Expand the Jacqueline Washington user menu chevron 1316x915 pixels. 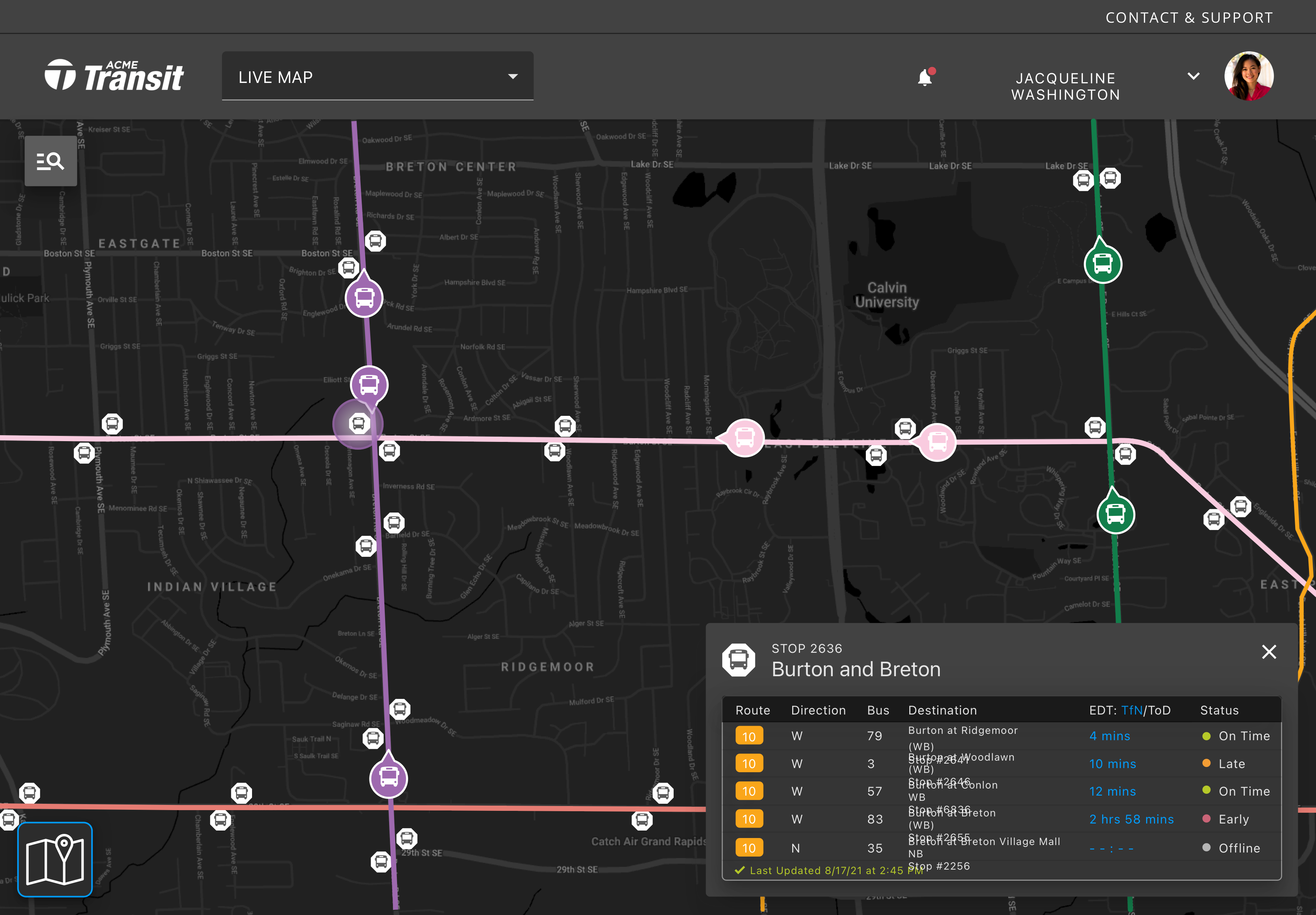(1193, 76)
